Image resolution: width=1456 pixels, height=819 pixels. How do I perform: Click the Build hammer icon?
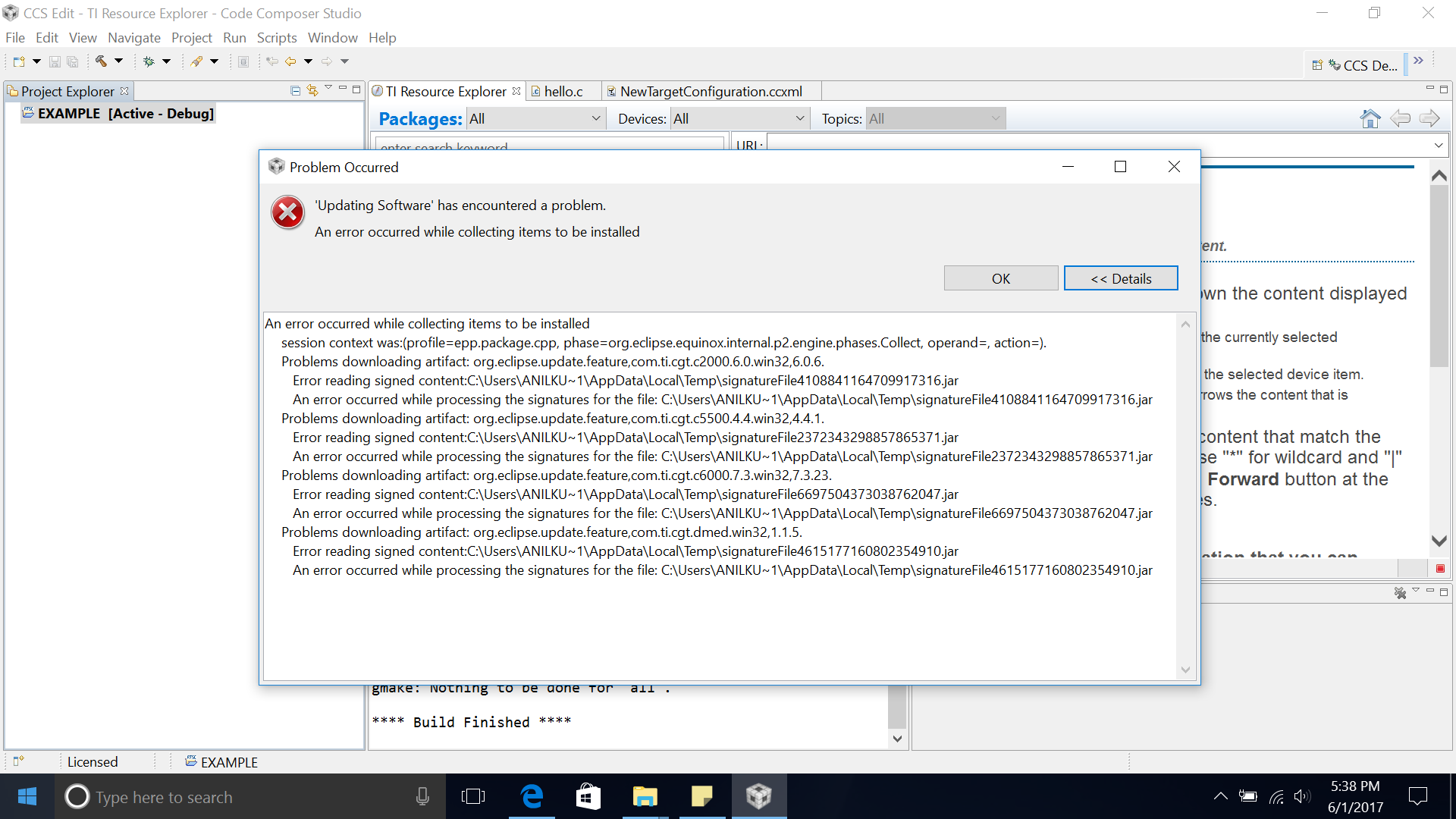(x=100, y=61)
